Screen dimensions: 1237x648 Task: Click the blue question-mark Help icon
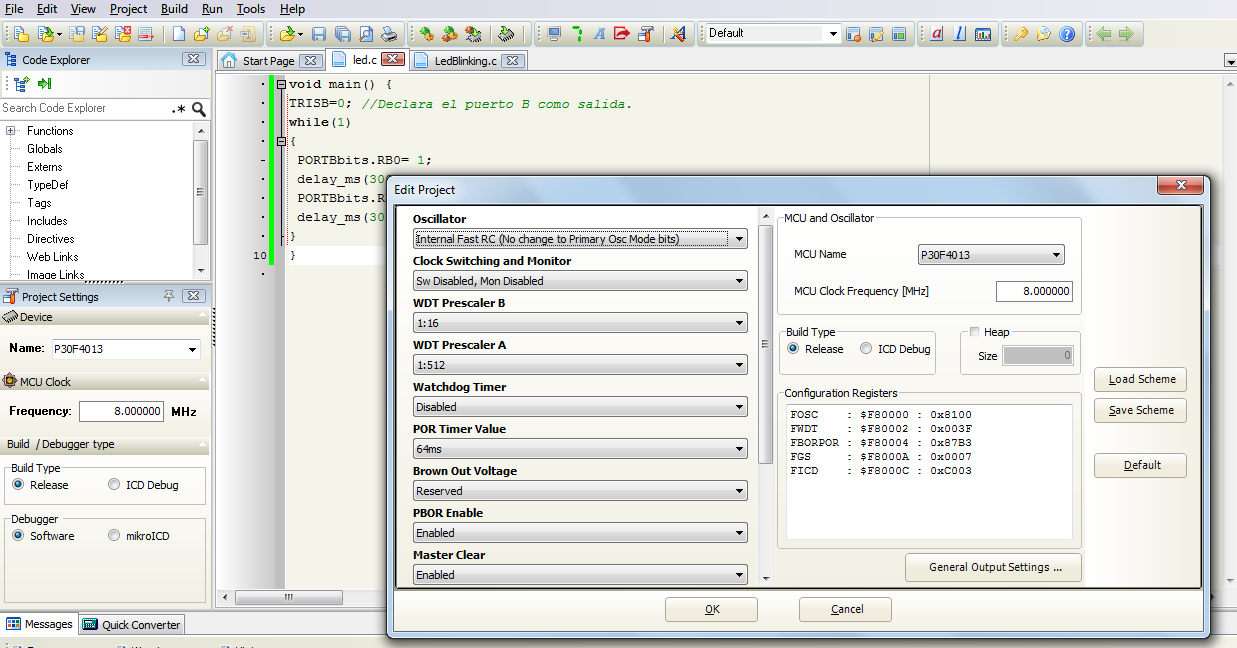tap(1067, 34)
